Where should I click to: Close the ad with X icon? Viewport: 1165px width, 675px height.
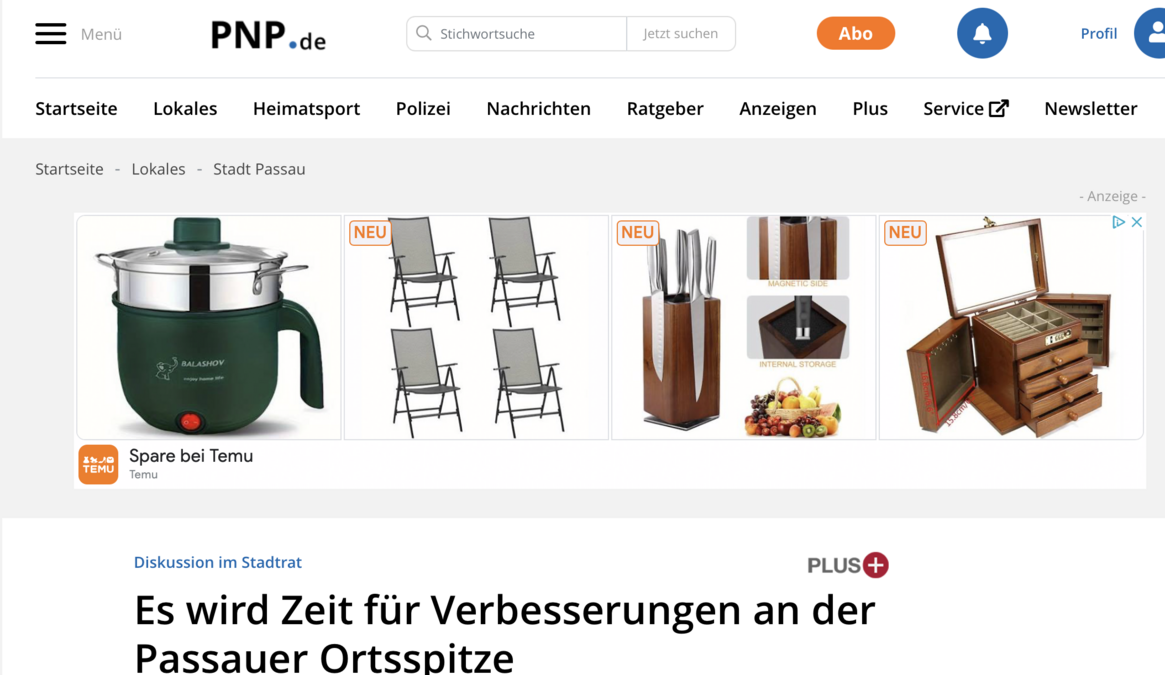[x=1137, y=222]
